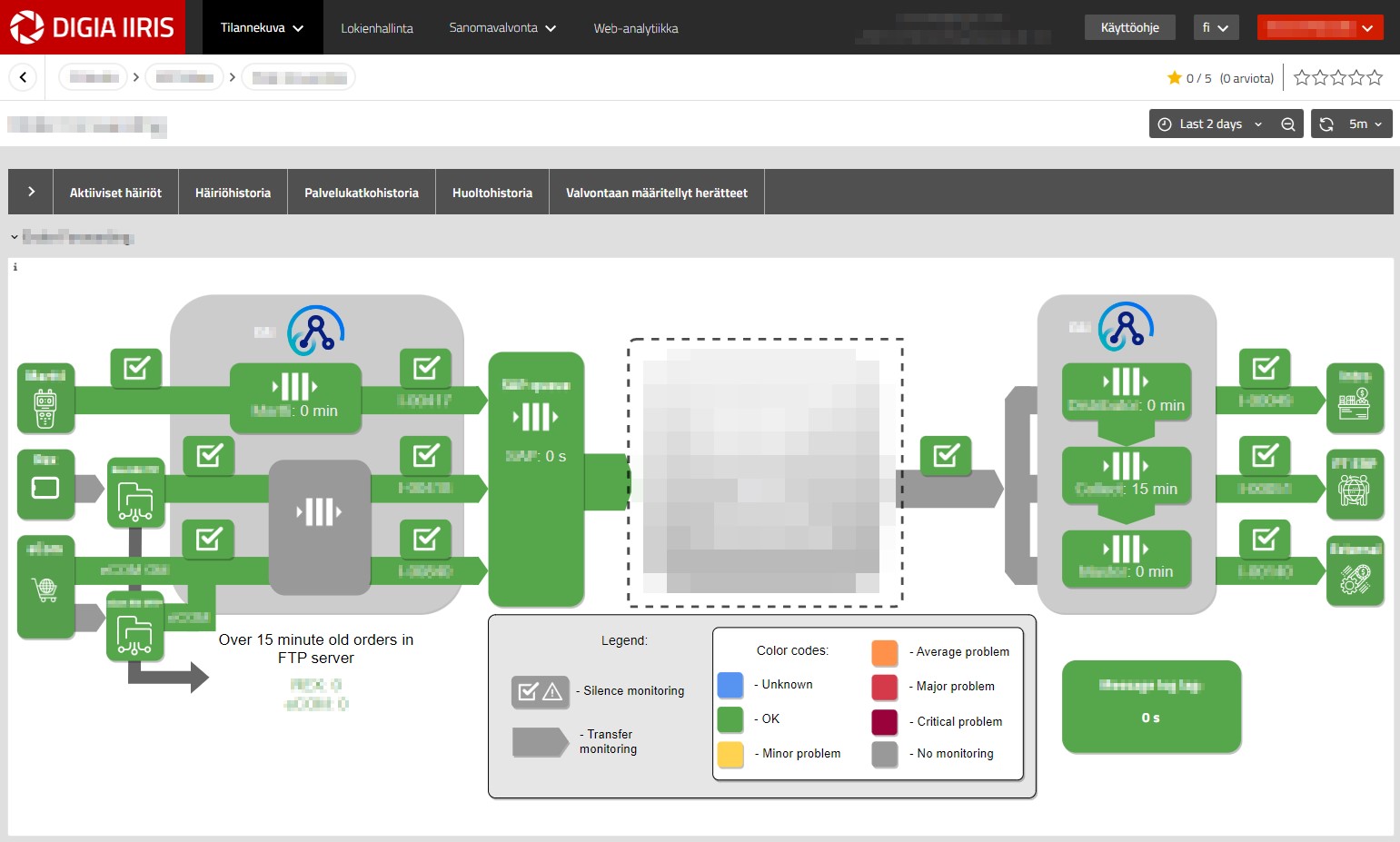Rate five stars with the last star
This screenshot has height=842, width=1400.
point(1375,77)
